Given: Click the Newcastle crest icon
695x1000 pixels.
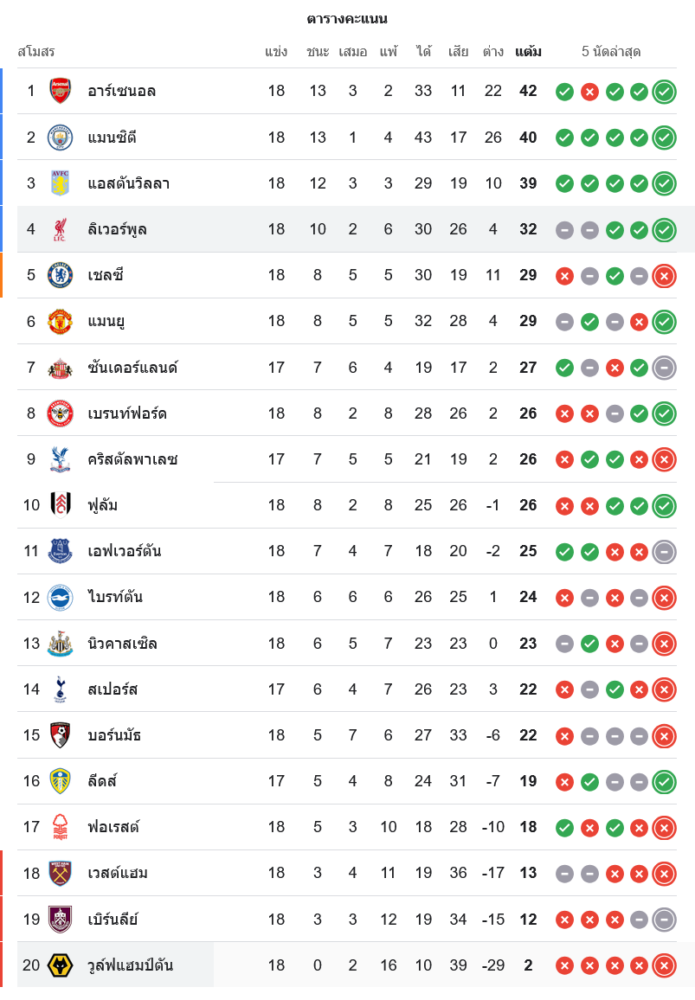Looking at the screenshot, I should [60, 643].
